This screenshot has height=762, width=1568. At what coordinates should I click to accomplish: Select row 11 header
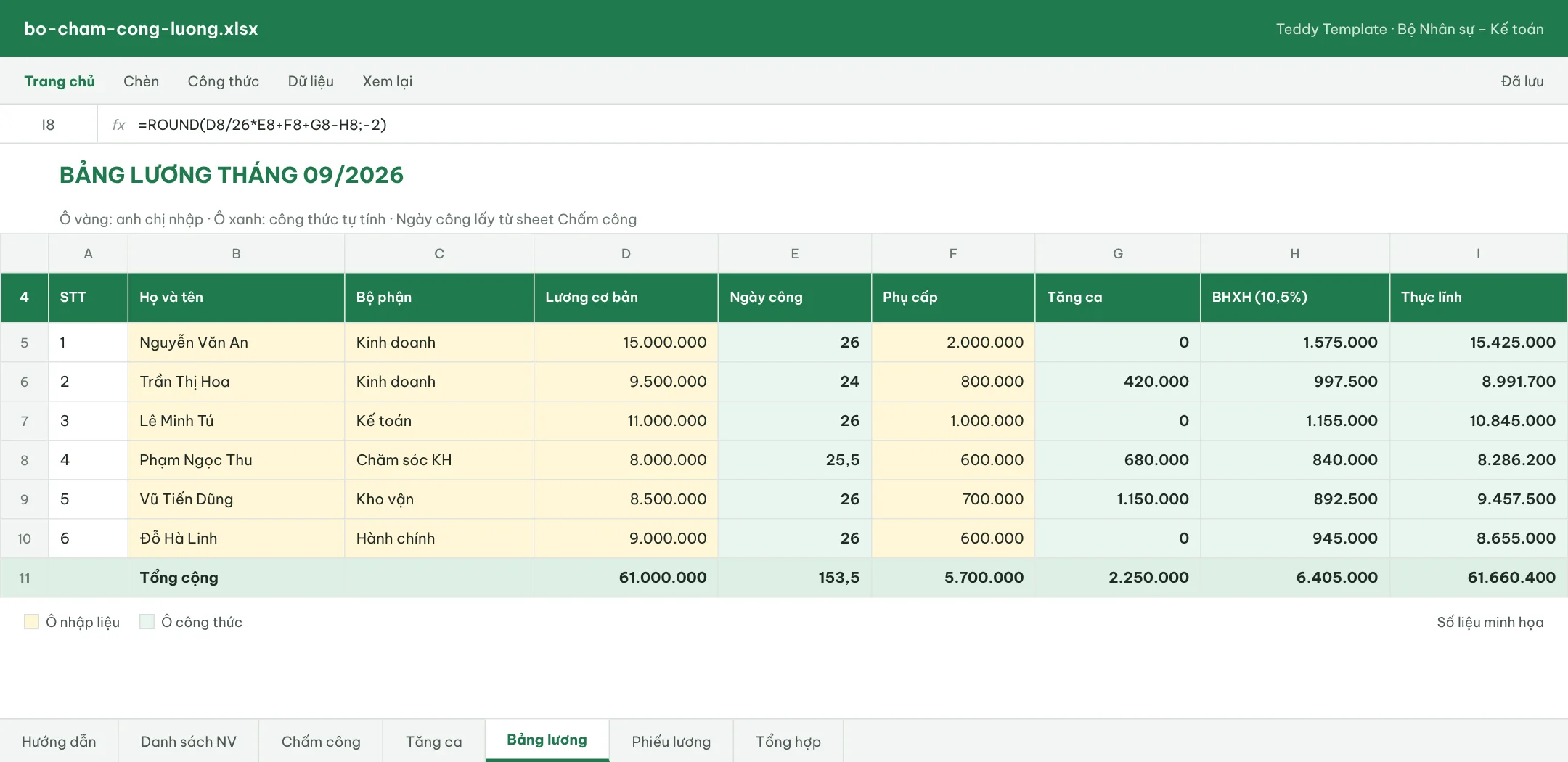pos(25,578)
